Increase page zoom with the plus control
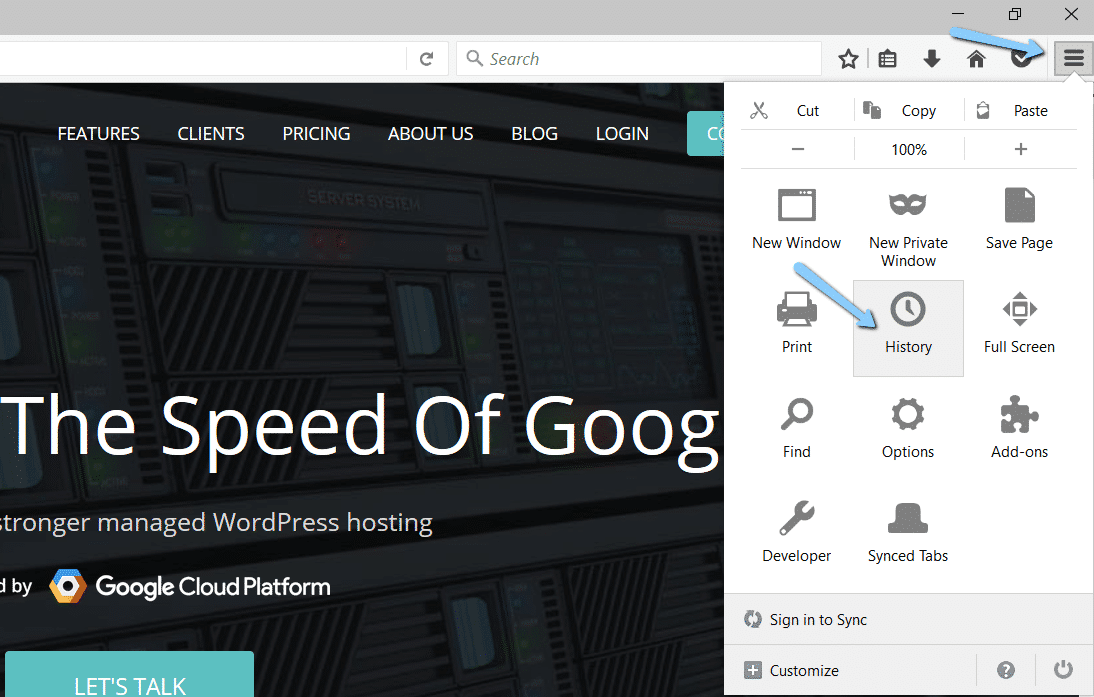Viewport: 1094px width, 697px height. [1020, 148]
